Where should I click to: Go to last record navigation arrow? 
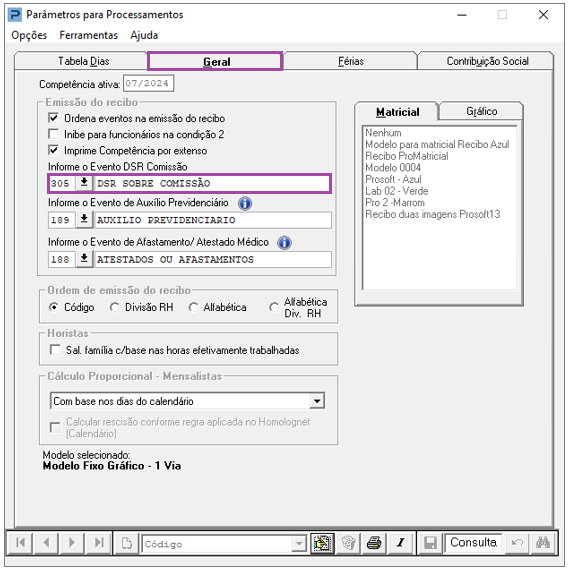point(99,543)
